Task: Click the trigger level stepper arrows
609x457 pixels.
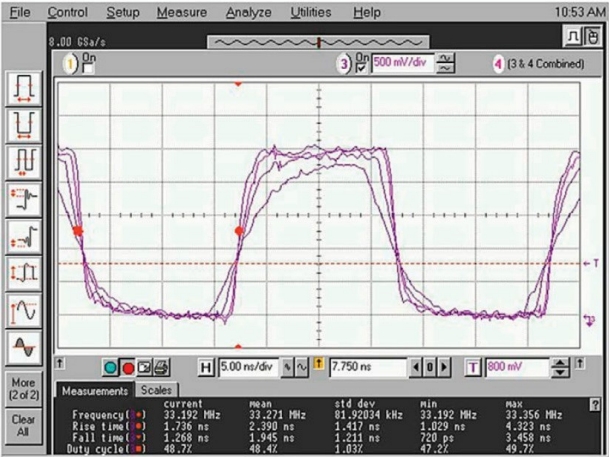Action: coord(560,368)
